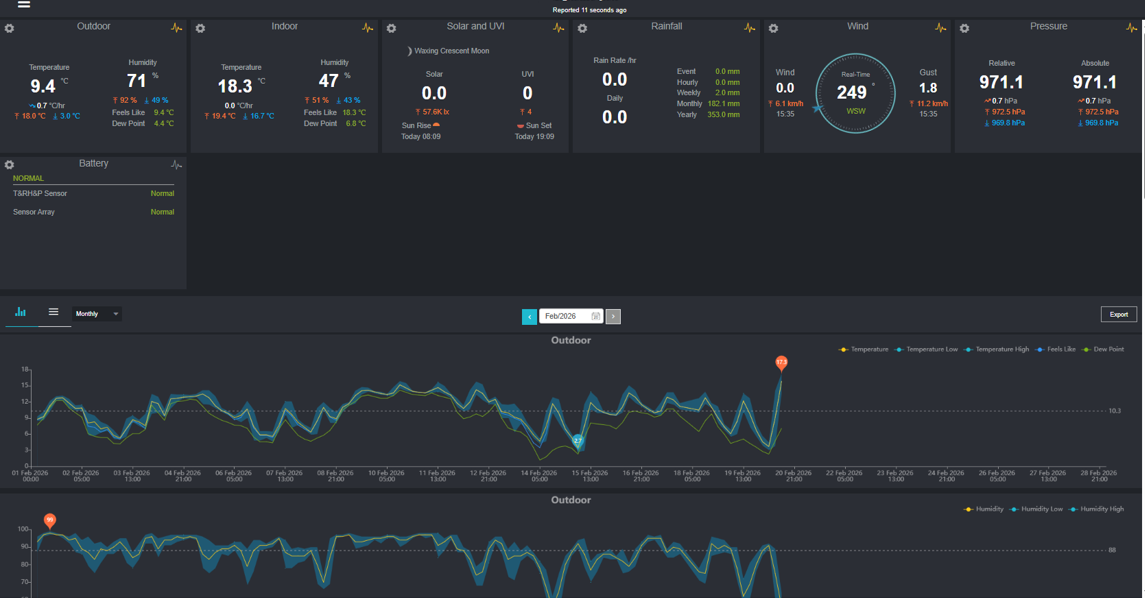Hide Dew Point series in legend
The width and height of the screenshot is (1145, 598).
(x=1103, y=350)
